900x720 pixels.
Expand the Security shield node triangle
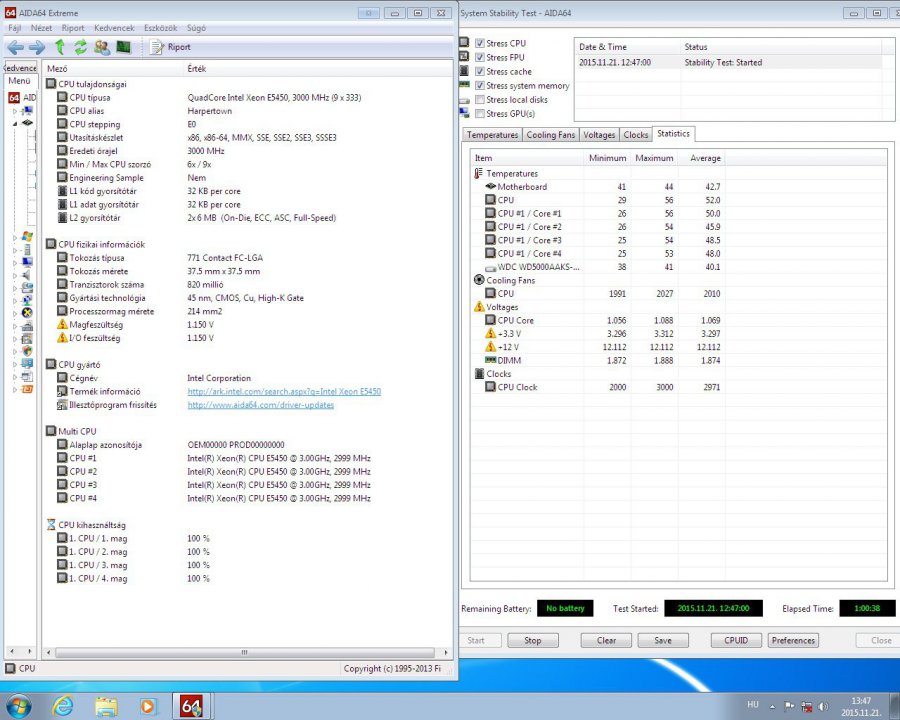pyautogui.click(x=15, y=351)
